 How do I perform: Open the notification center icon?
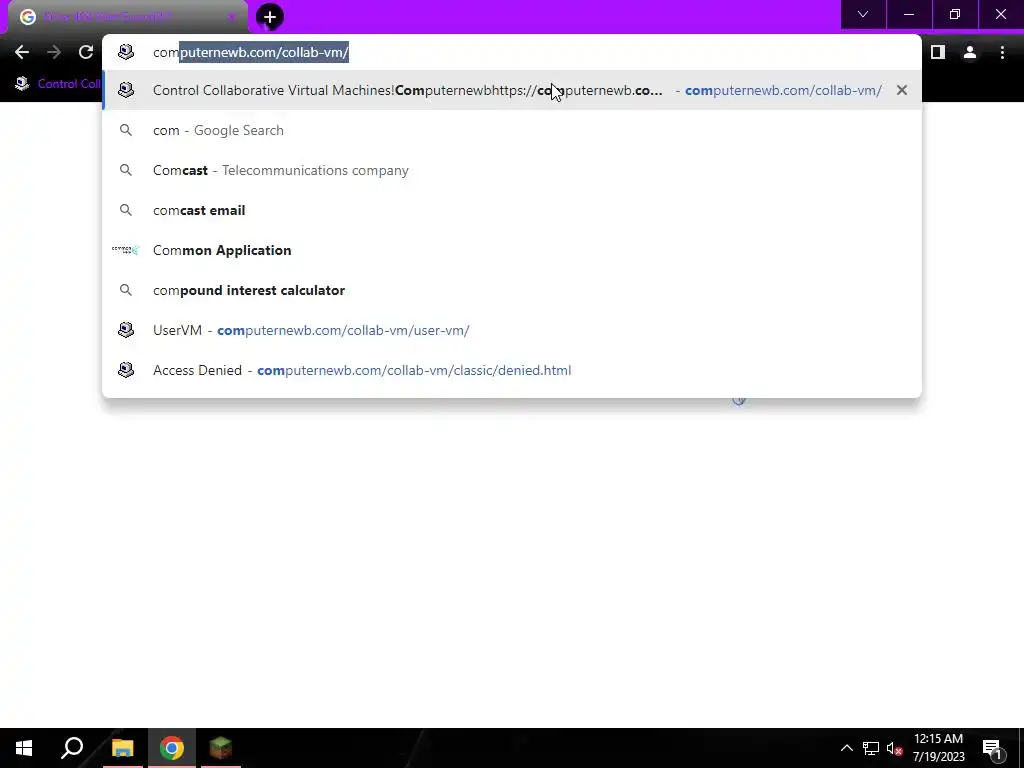click(993, 748)
